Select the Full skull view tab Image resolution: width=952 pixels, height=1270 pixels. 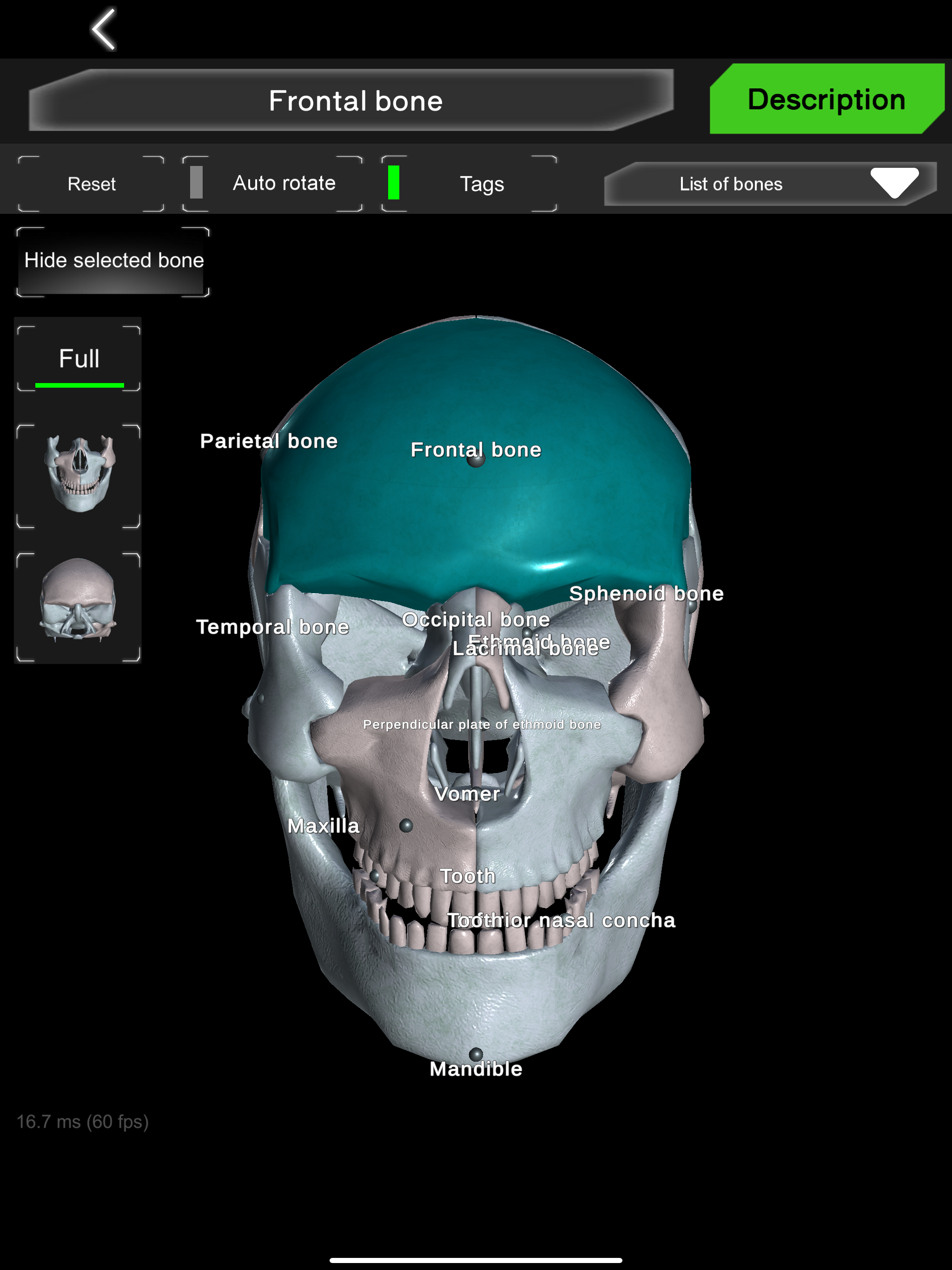79,359
